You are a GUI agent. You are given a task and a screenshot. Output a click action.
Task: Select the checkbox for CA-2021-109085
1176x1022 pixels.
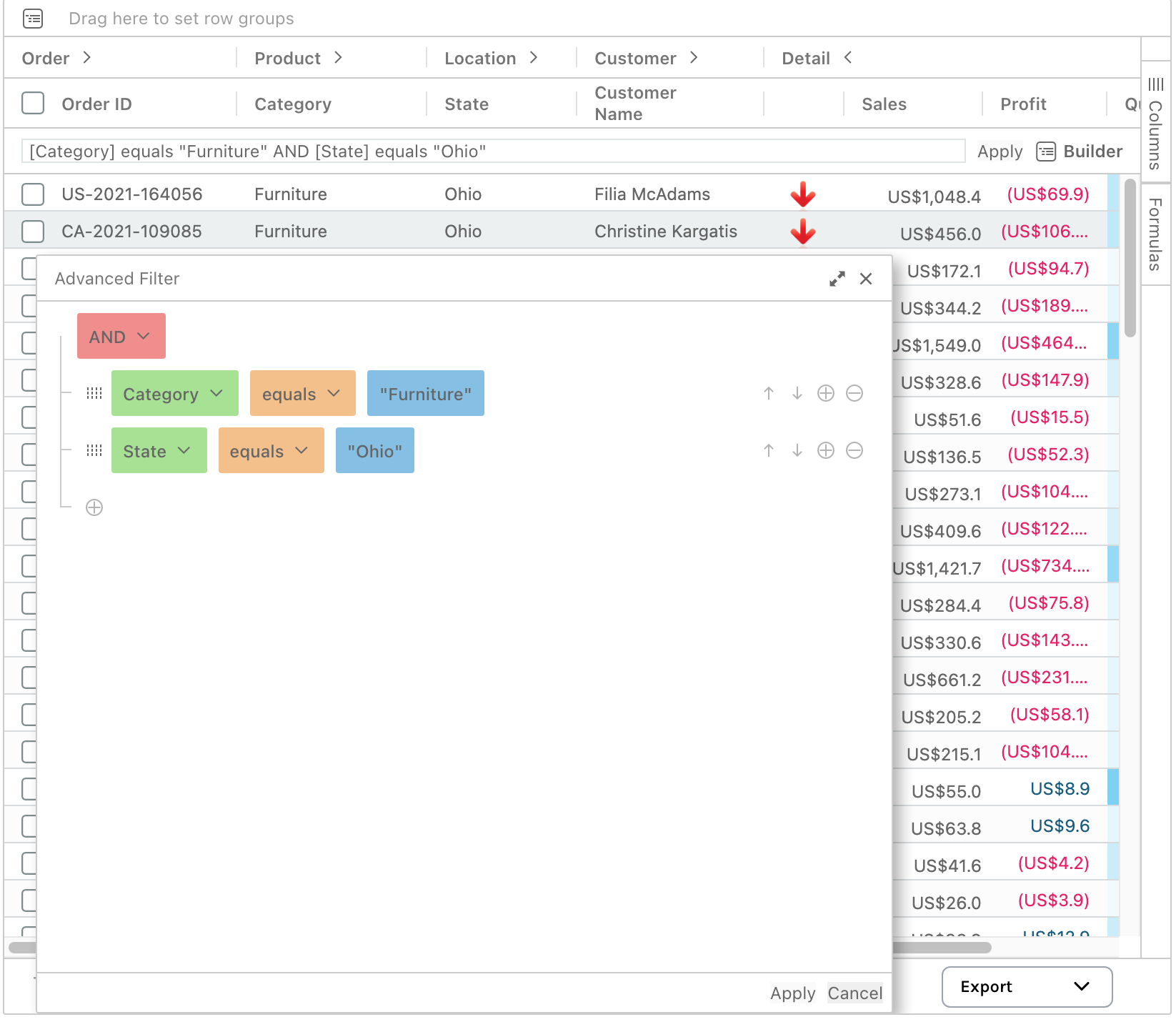pyautogui.click(x=33, y=232)
